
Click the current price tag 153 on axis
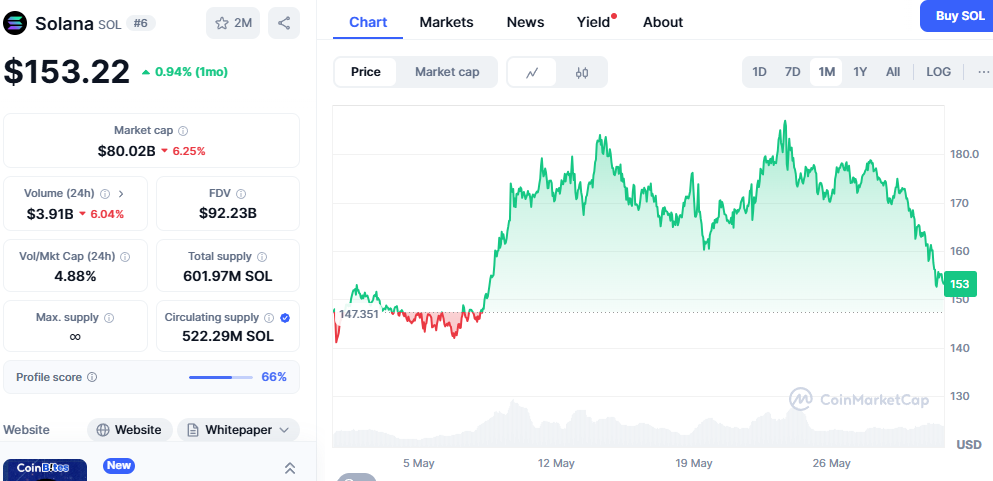pos(960,284)
